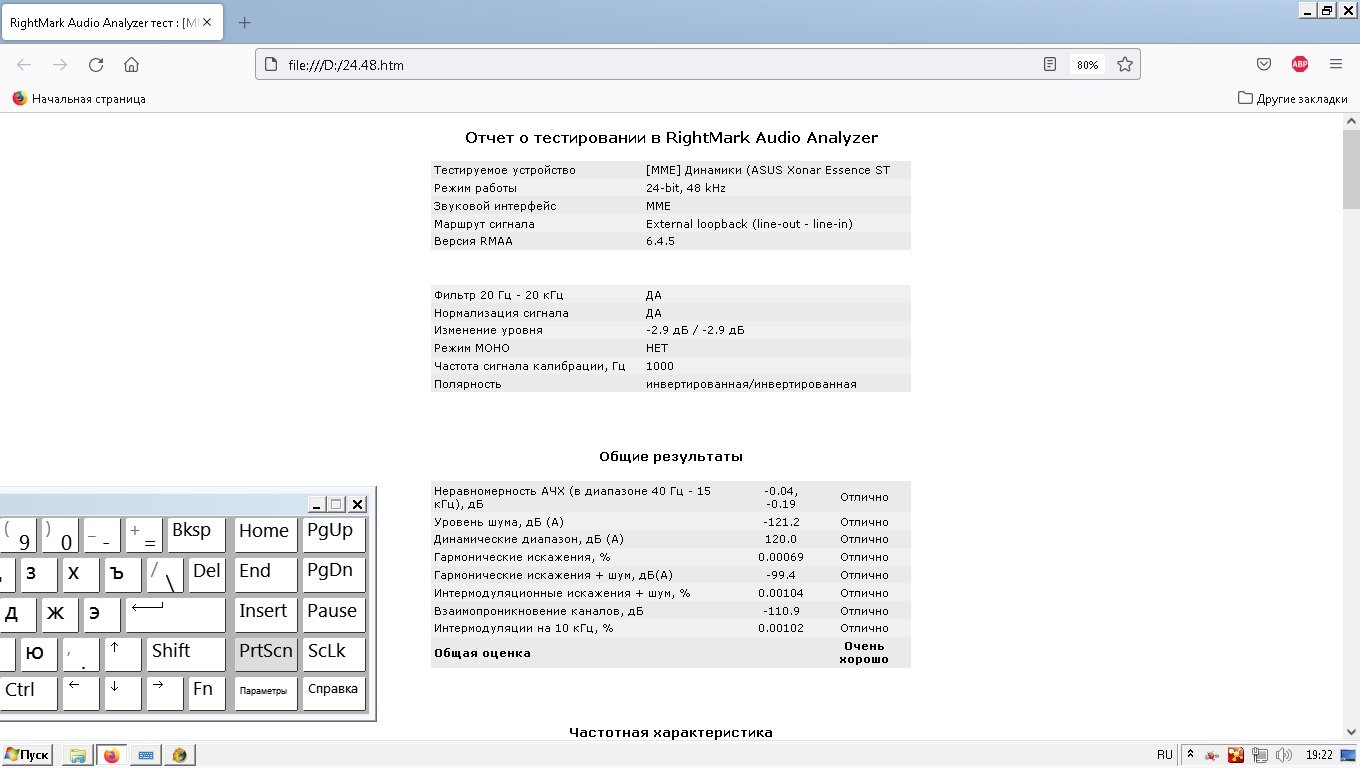Open the Adblock Plus extension icon
Image resolution: width=1360 pixels, height=768 pixels.
[1299, 65]
